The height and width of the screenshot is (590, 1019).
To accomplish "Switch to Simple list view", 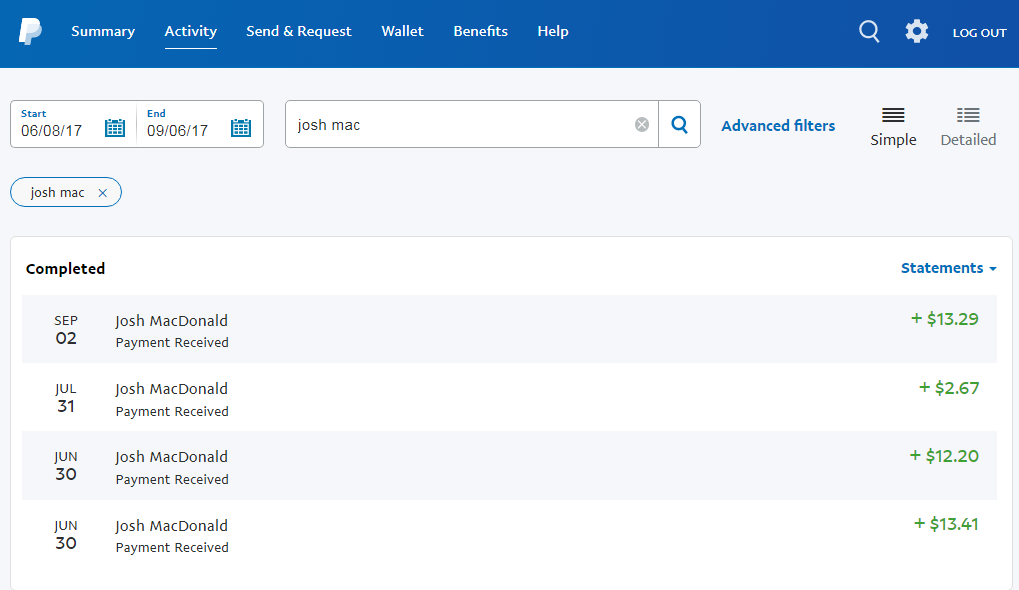I will [893, 126].
